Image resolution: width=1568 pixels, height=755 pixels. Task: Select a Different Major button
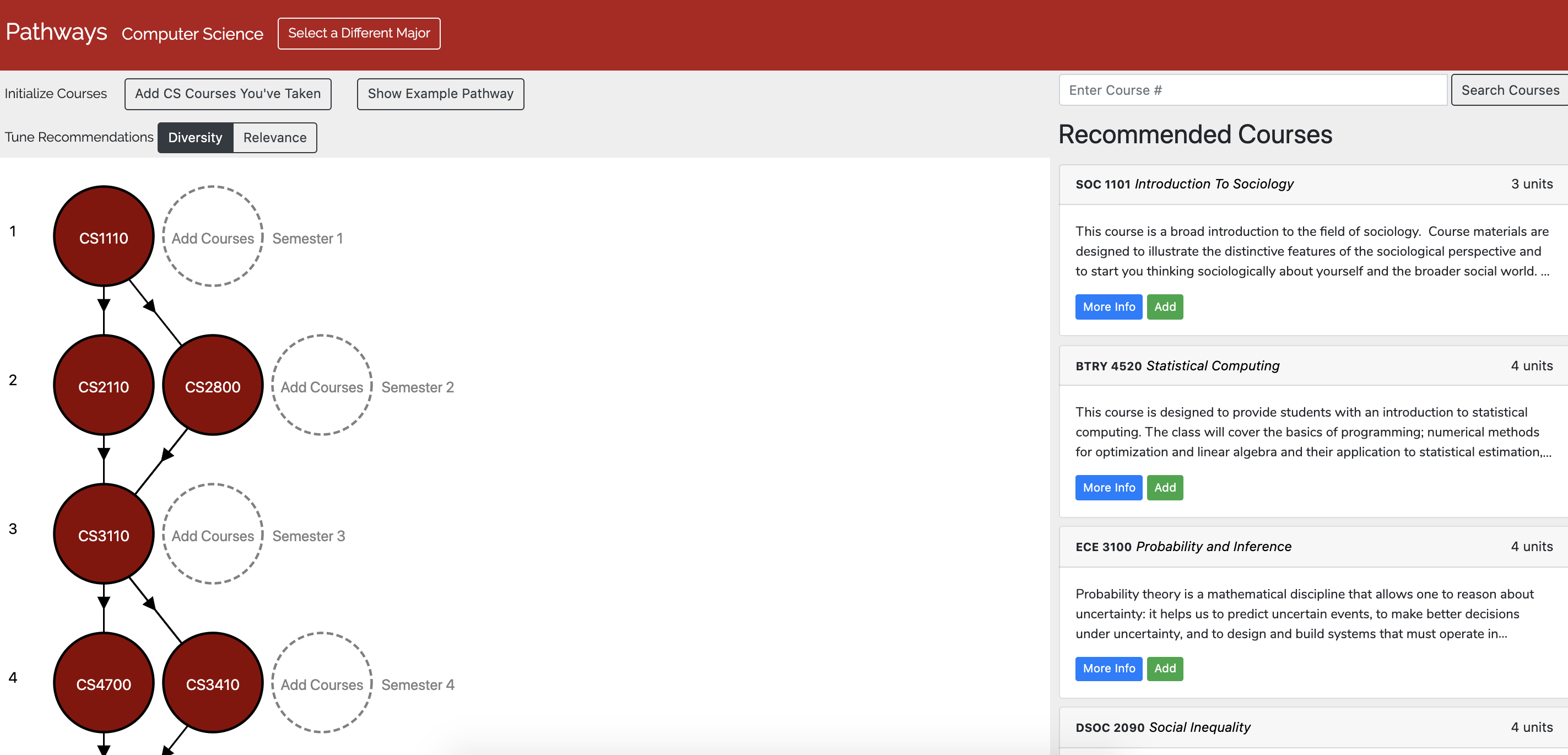pyautogui.click(x=359, y=34)
